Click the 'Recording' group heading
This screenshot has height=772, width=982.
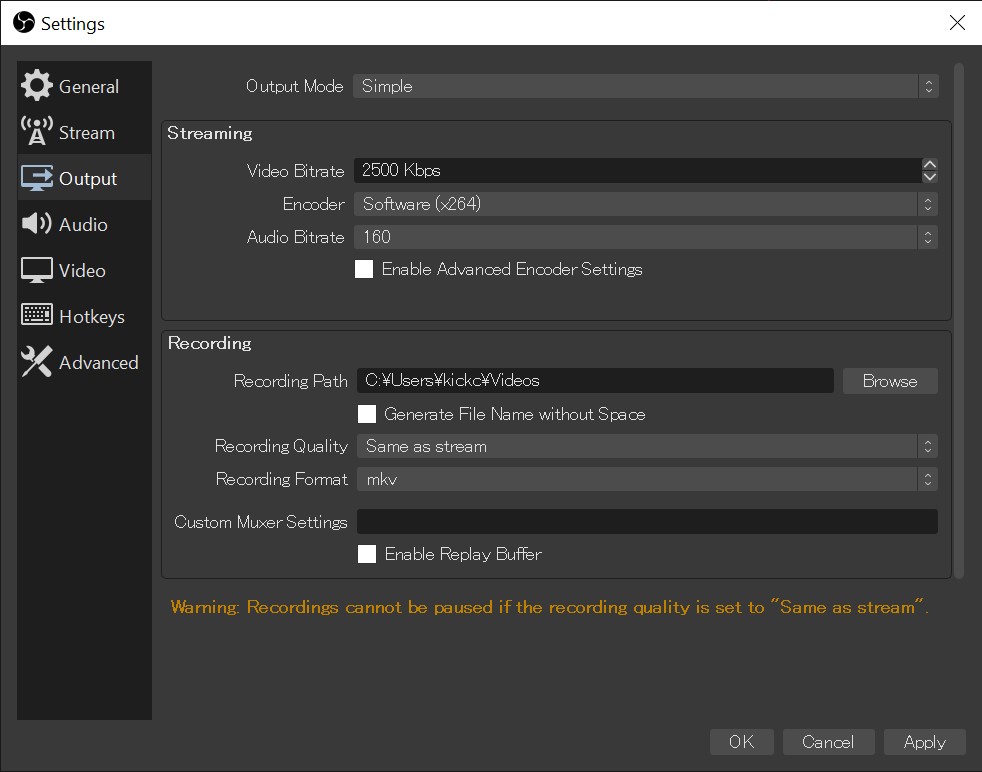210,343
